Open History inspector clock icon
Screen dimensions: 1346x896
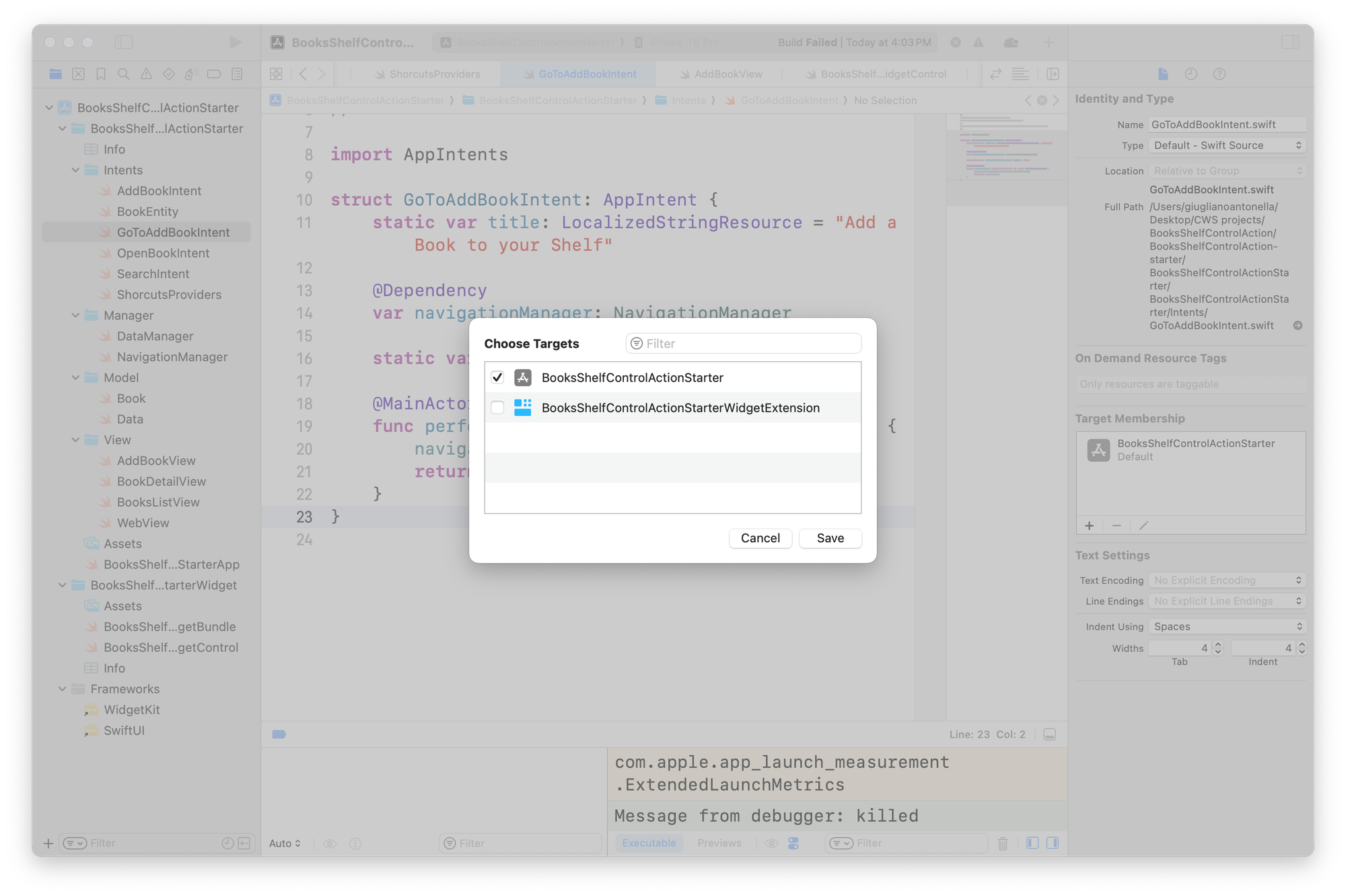click(1191, 74)
